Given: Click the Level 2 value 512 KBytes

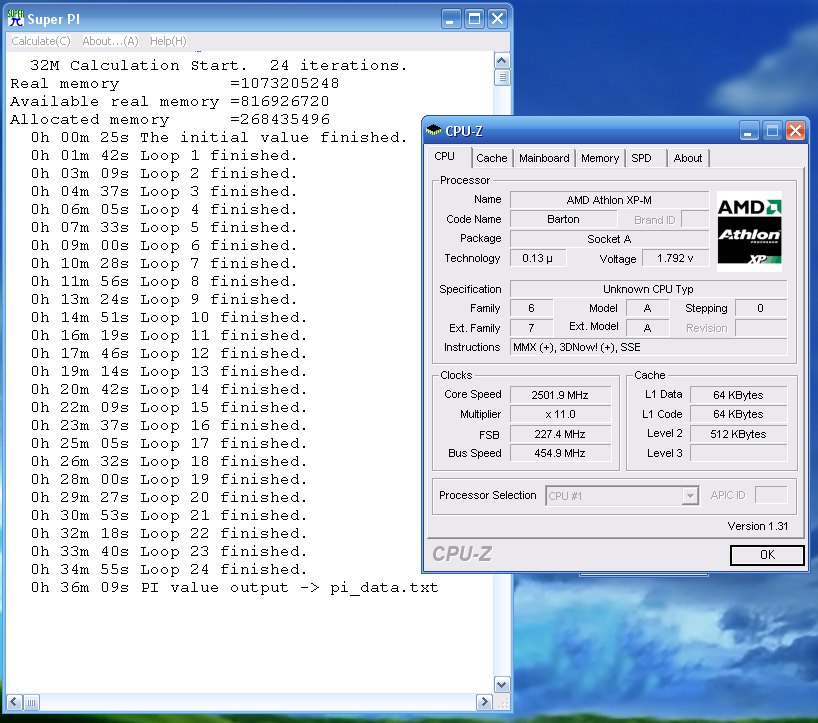Looking at the screenshot, I should point(738,434).
